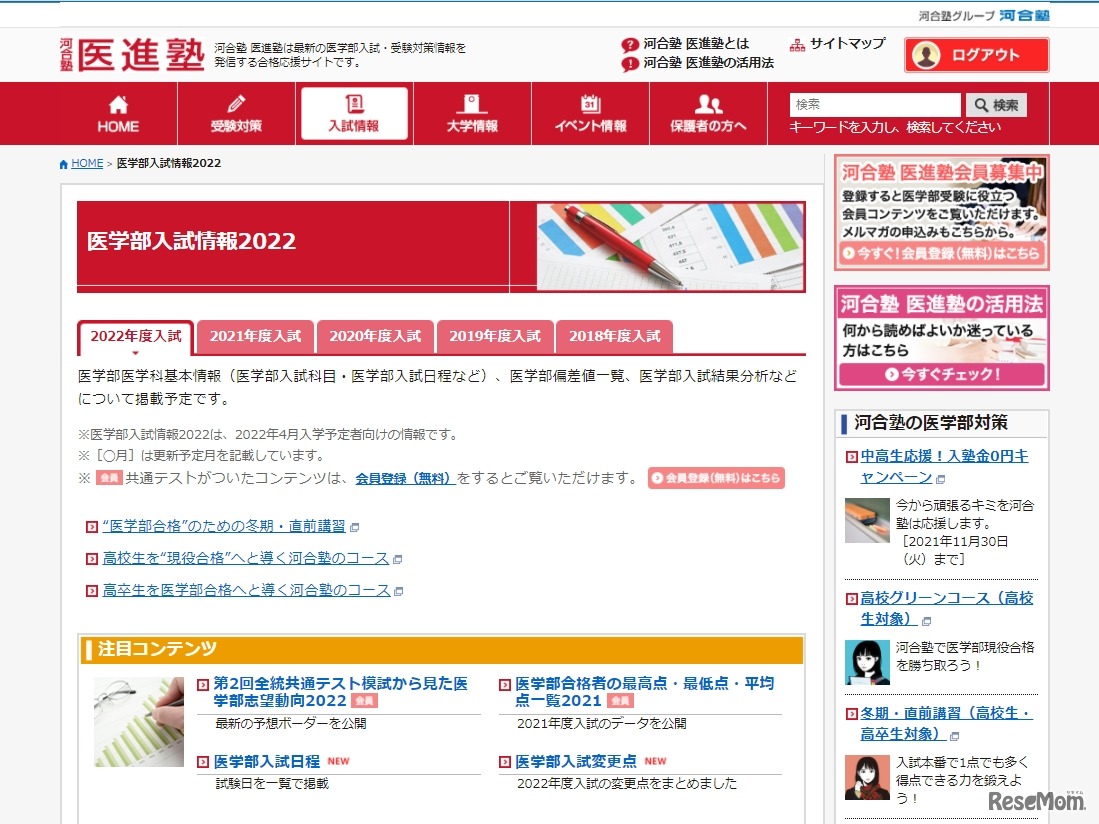Image resolution: width=1099 pixels, height=824 pixels.
Task: Switch to the 2021年度入試 tab
Action: point(255,338)
